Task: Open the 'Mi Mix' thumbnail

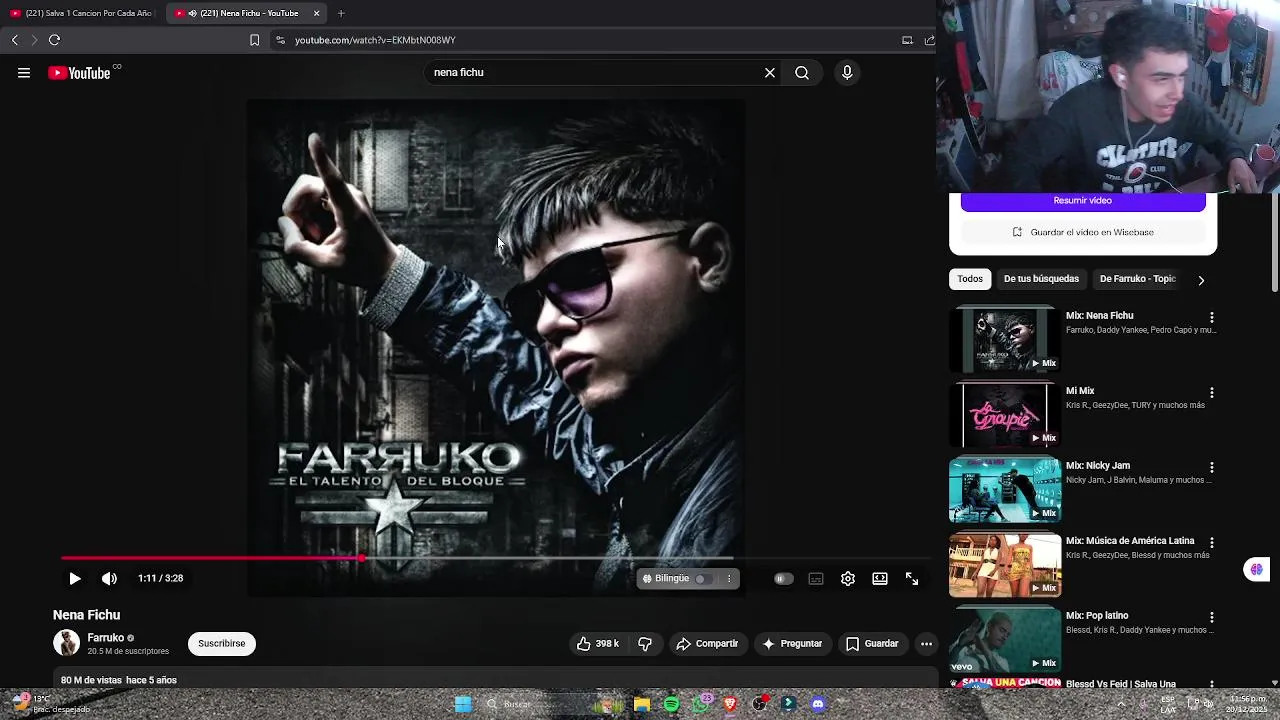Action: (1005, 414)
